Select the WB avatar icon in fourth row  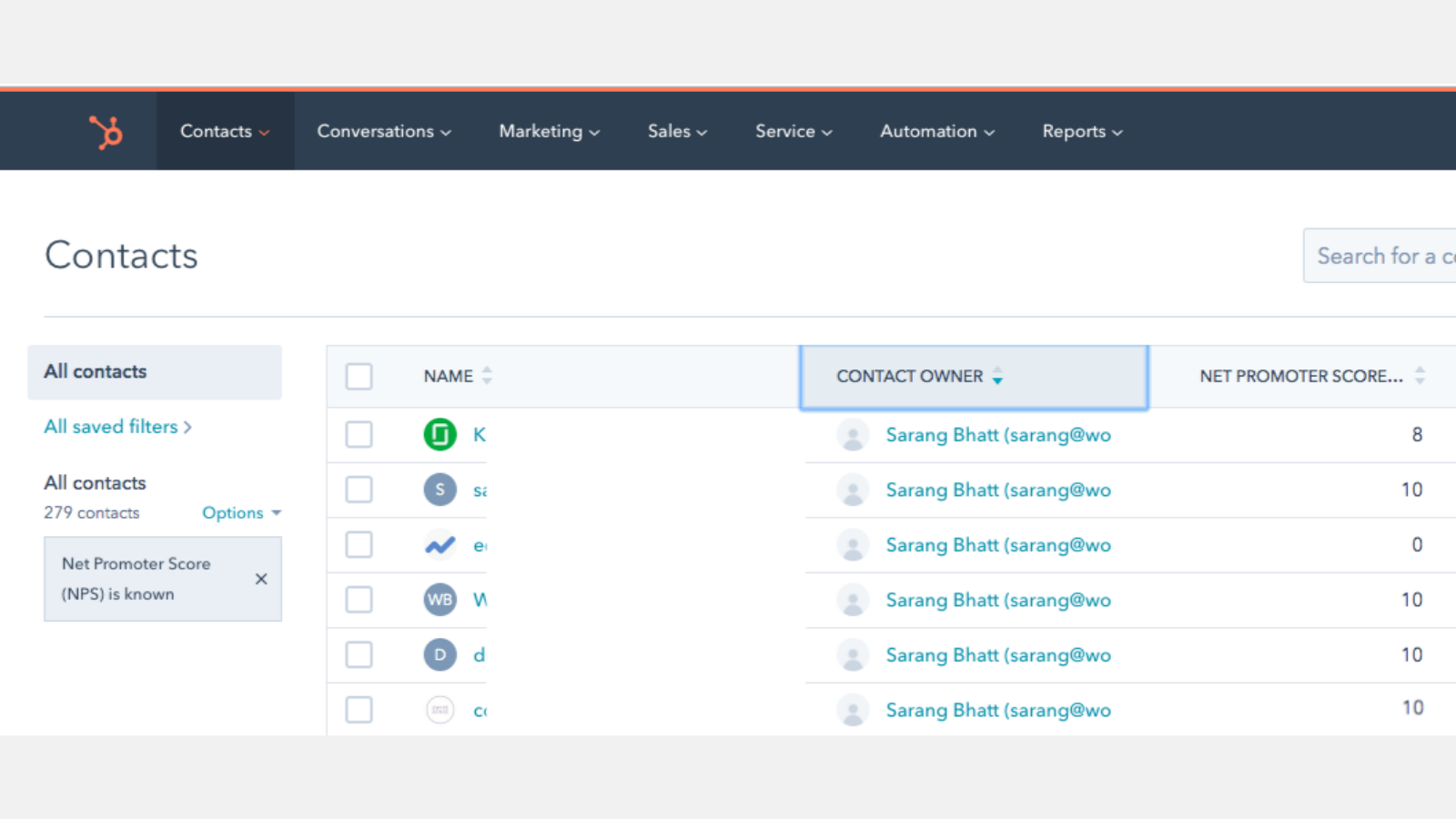(x=440, y=599)
